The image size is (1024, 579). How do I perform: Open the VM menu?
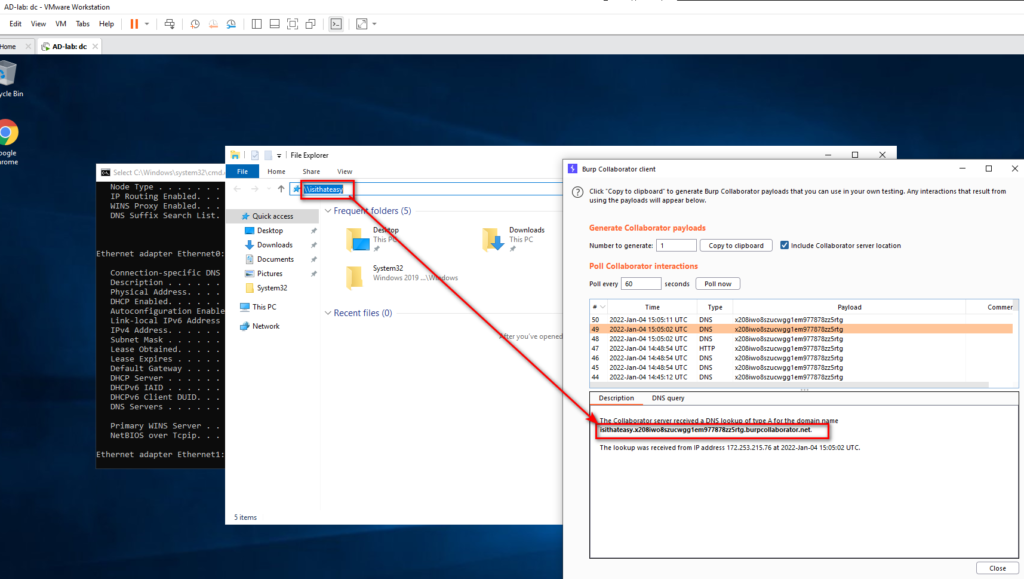(x=61, y=24)
